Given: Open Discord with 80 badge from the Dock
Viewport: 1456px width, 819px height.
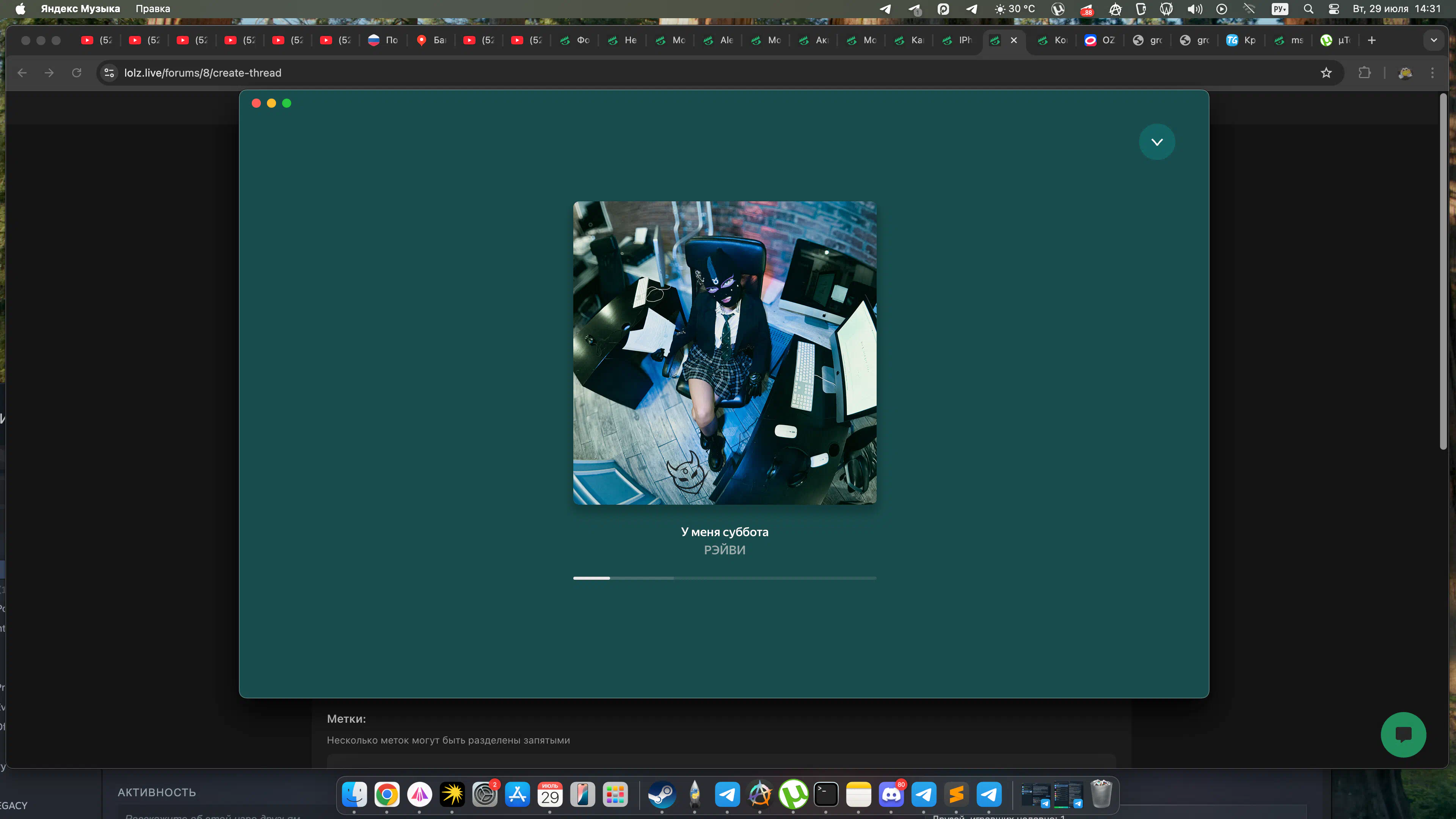Looking at the screenshot, I should click(891, 794).
